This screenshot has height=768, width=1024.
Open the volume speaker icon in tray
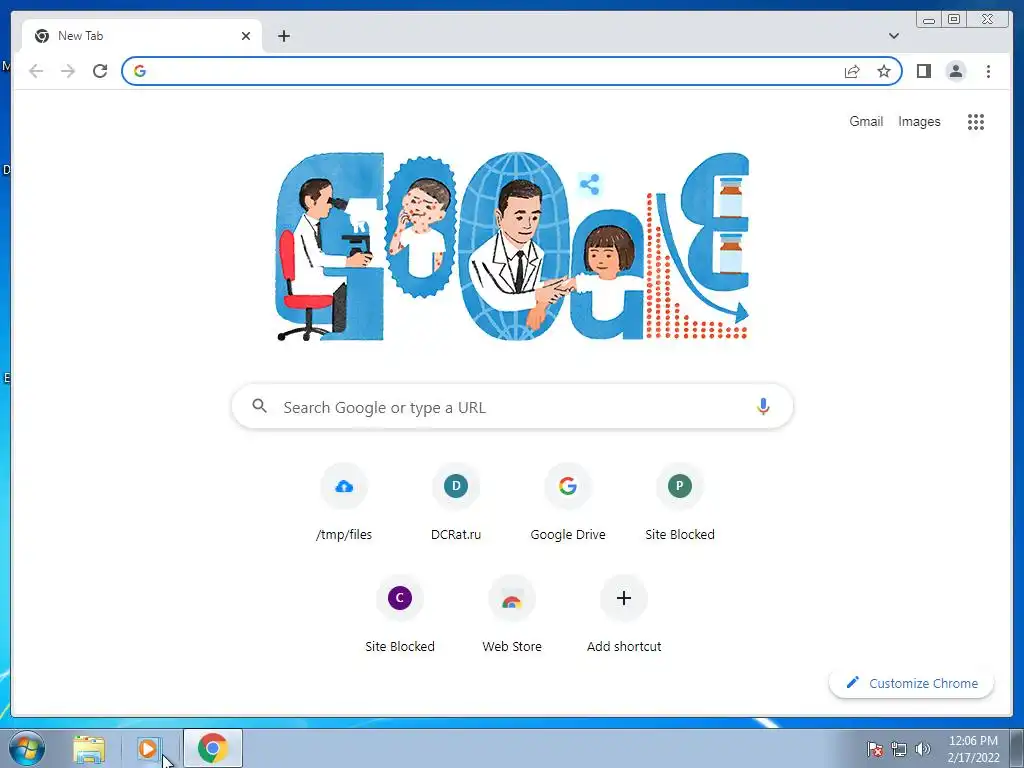tap(923, 749)
